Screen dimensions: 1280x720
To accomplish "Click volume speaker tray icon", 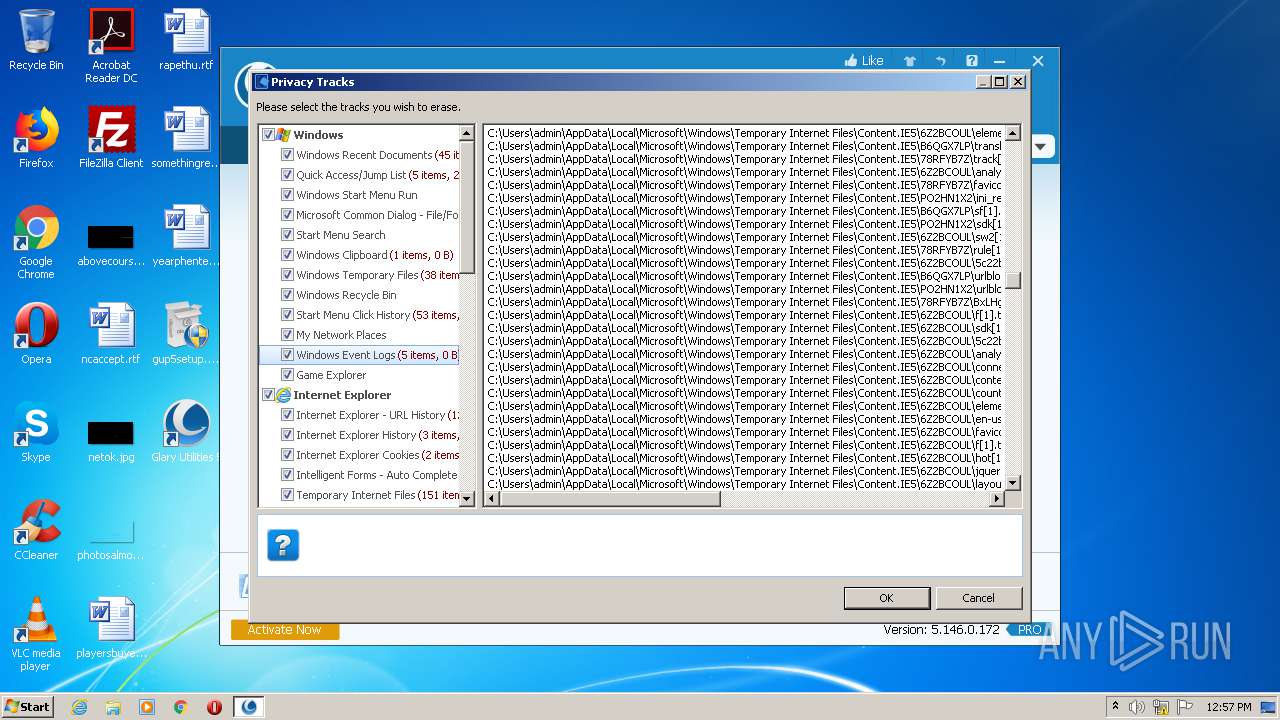I will tap(1137, 707).
